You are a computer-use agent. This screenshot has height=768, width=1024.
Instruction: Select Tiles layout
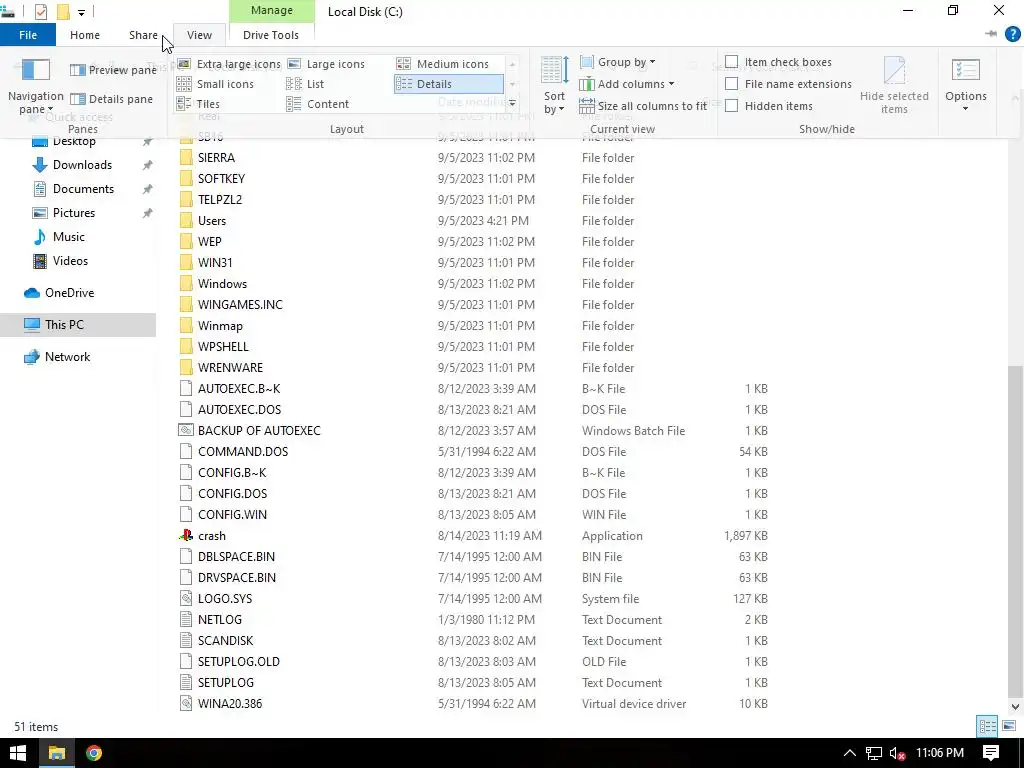click(199, 104)
